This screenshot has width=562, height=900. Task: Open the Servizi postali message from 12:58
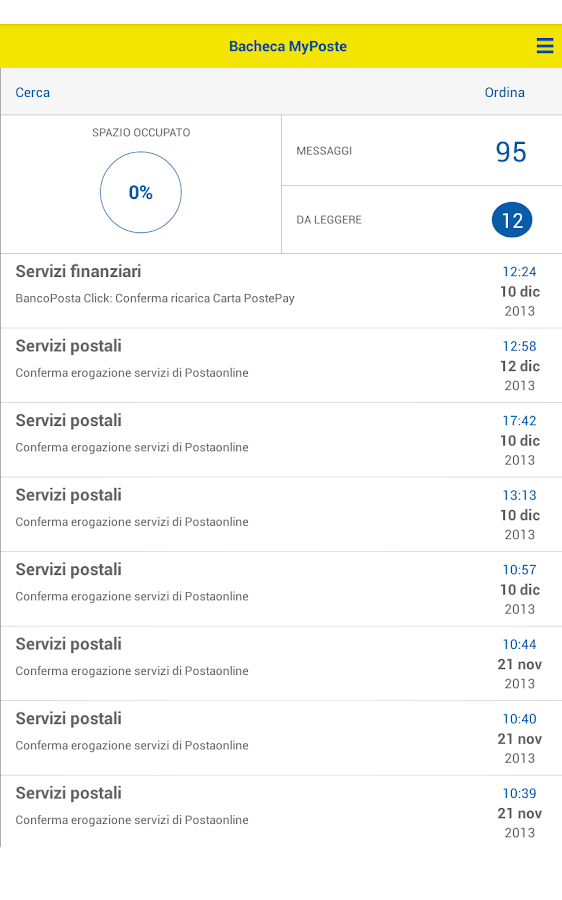[281, 366]
